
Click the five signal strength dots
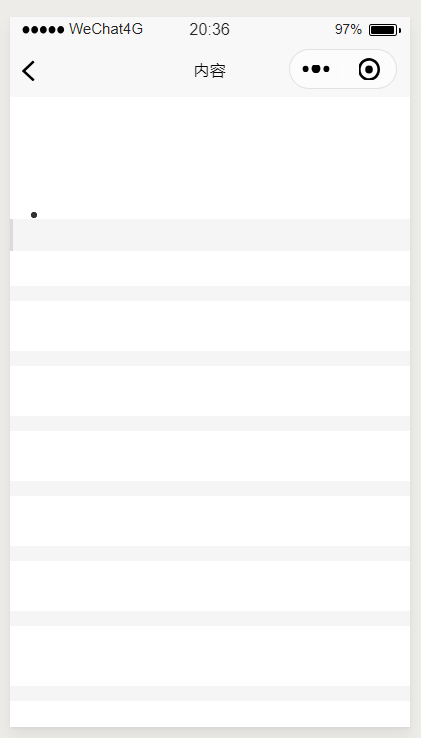43,30
